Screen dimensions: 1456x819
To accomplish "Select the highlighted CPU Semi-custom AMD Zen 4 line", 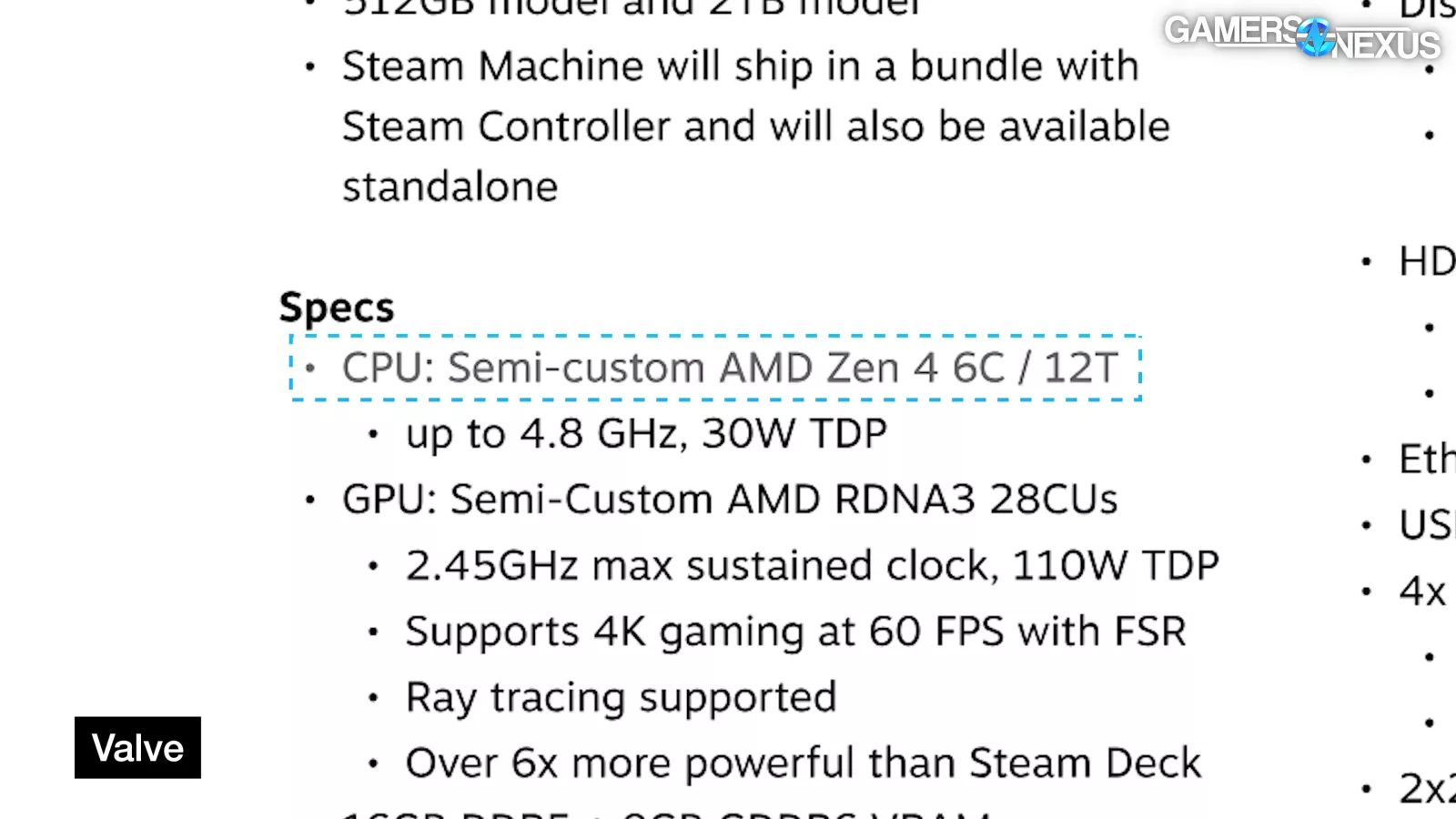I will pos(729,368).
